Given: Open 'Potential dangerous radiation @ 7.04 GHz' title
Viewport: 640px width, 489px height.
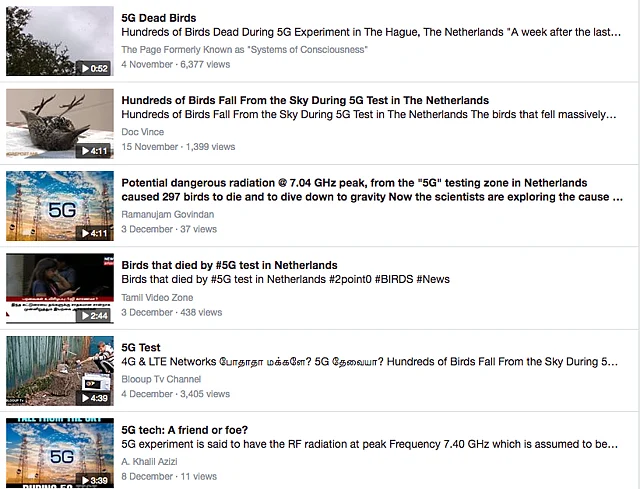Looking at the screenshot, I should click(x=372, y=190).
